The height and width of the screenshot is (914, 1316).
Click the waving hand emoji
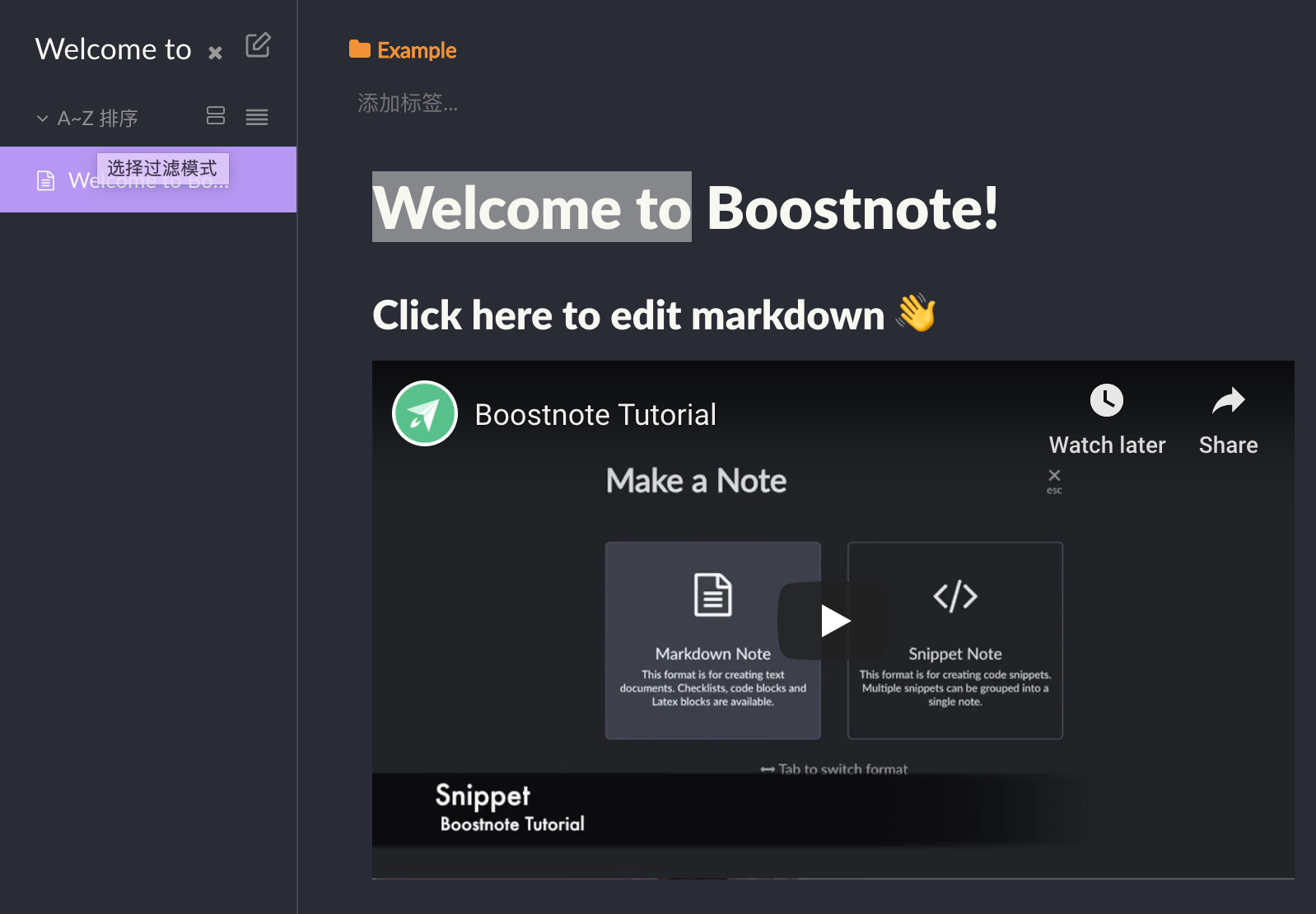coord(917,313)
